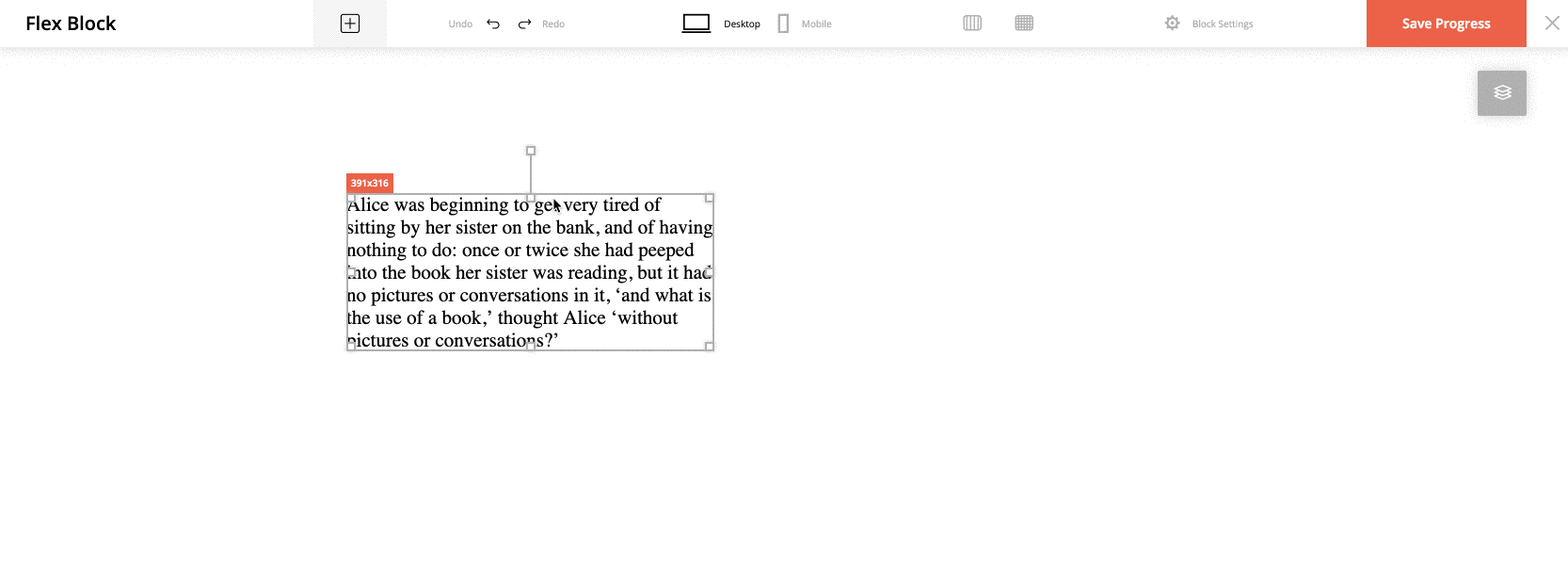
Task: Click the line "the use of a book,"
Action: (420, 318)
